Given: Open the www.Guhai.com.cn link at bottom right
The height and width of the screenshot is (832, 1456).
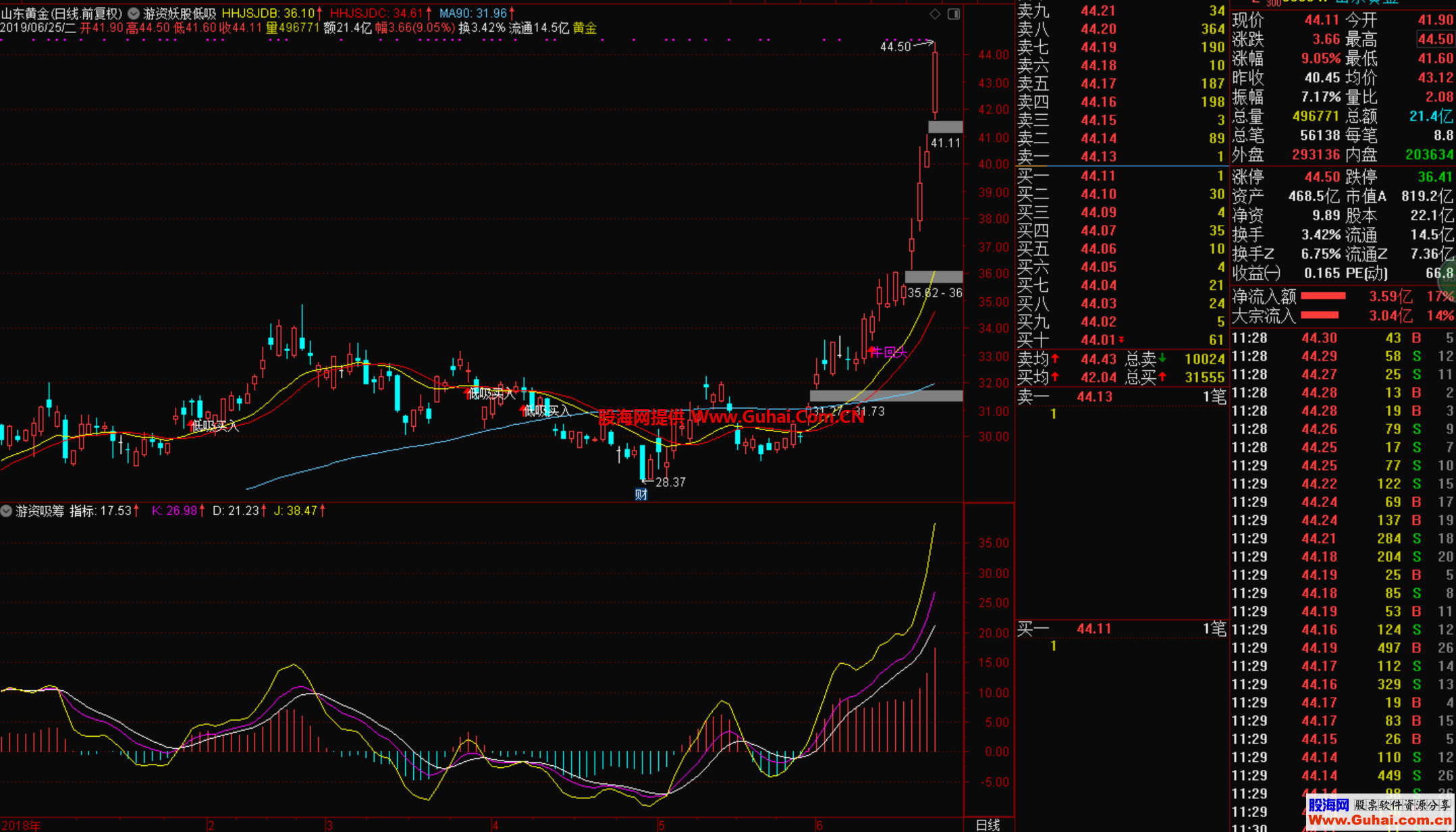Looking at the screenshot, I should coord(1380,820).
